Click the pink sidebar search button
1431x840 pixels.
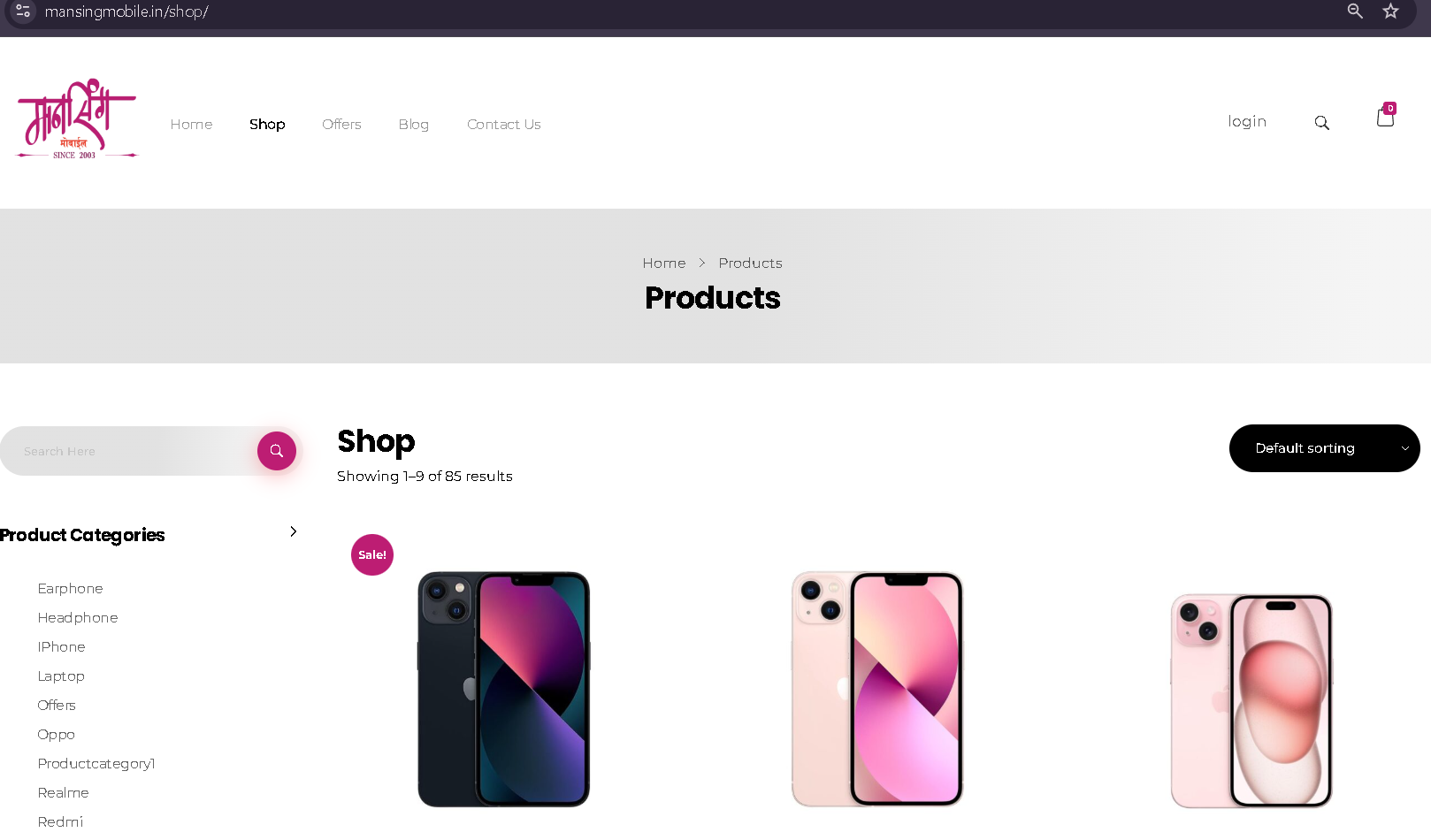point(277,451)
